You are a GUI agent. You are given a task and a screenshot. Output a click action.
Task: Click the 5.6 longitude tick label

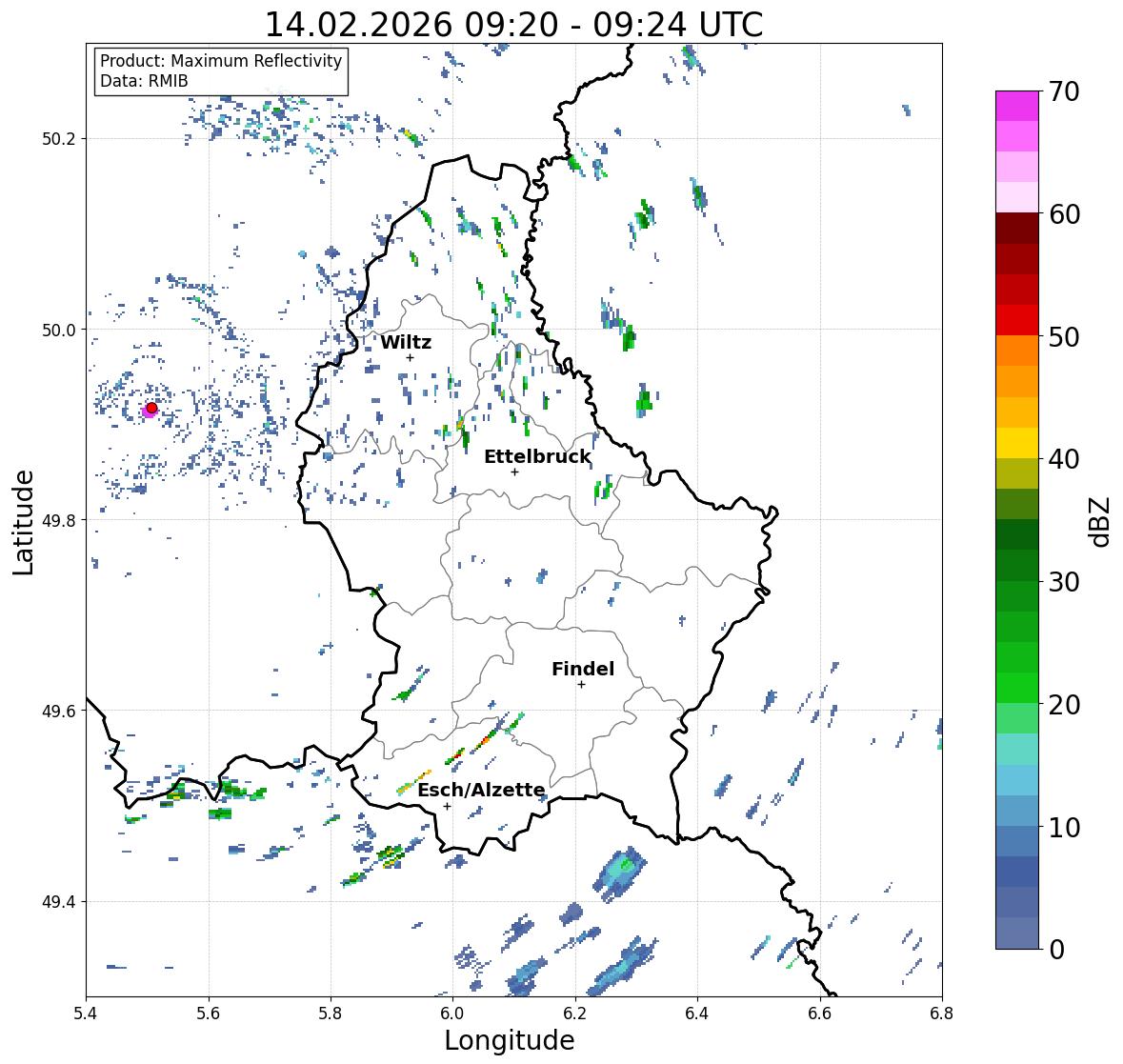pyautogui.click(x=209, y=1013)
